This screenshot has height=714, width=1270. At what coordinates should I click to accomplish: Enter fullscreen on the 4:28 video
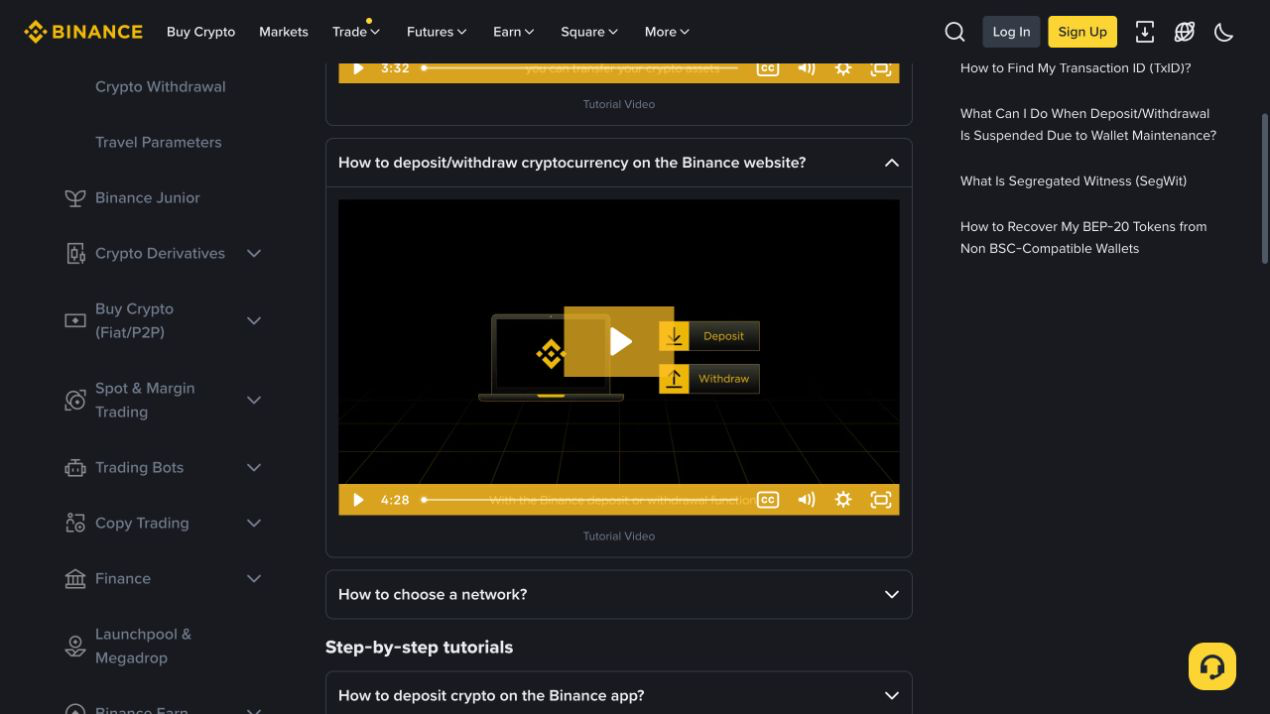tap(881, 500)
